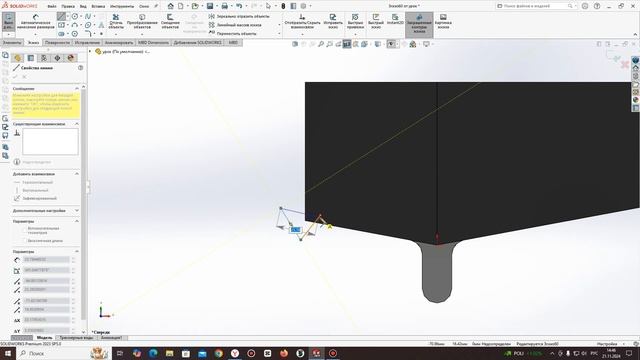This screenshot has height=360, width=640.
Task: Click Convert Entities tool
Action: coord(142,21)
